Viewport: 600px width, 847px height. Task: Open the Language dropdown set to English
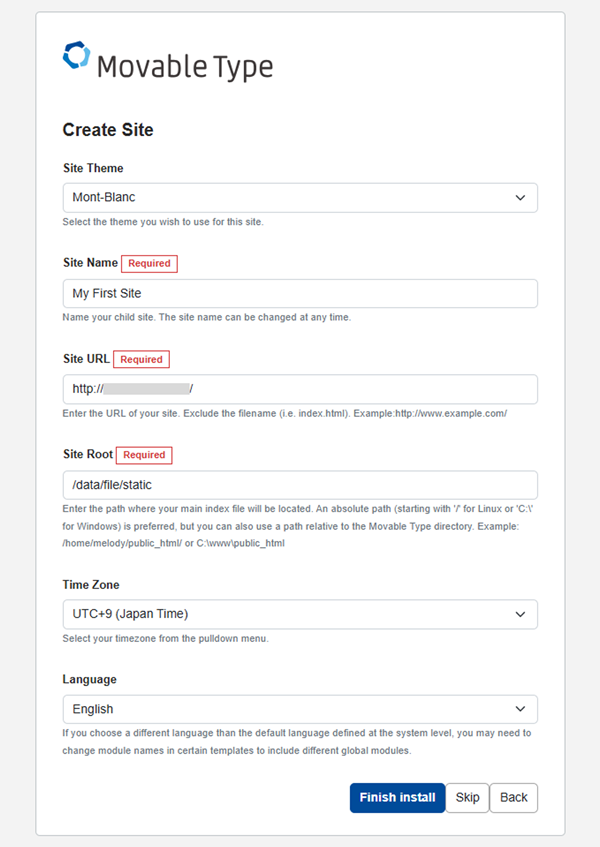tap(300, 709)
